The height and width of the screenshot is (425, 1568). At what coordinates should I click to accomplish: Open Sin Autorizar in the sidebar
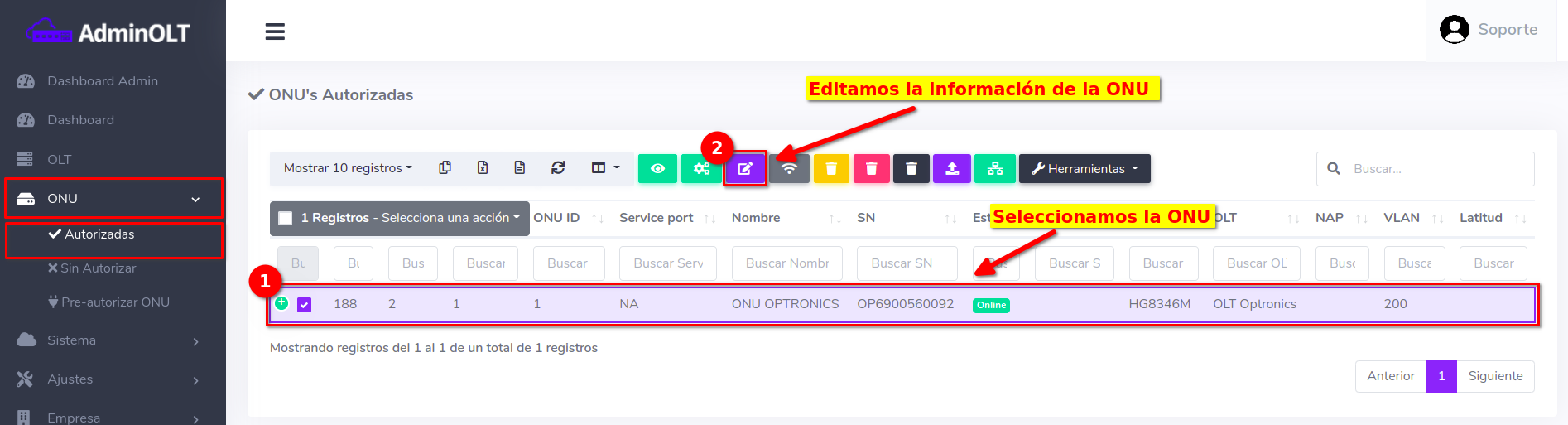[98, 268]
